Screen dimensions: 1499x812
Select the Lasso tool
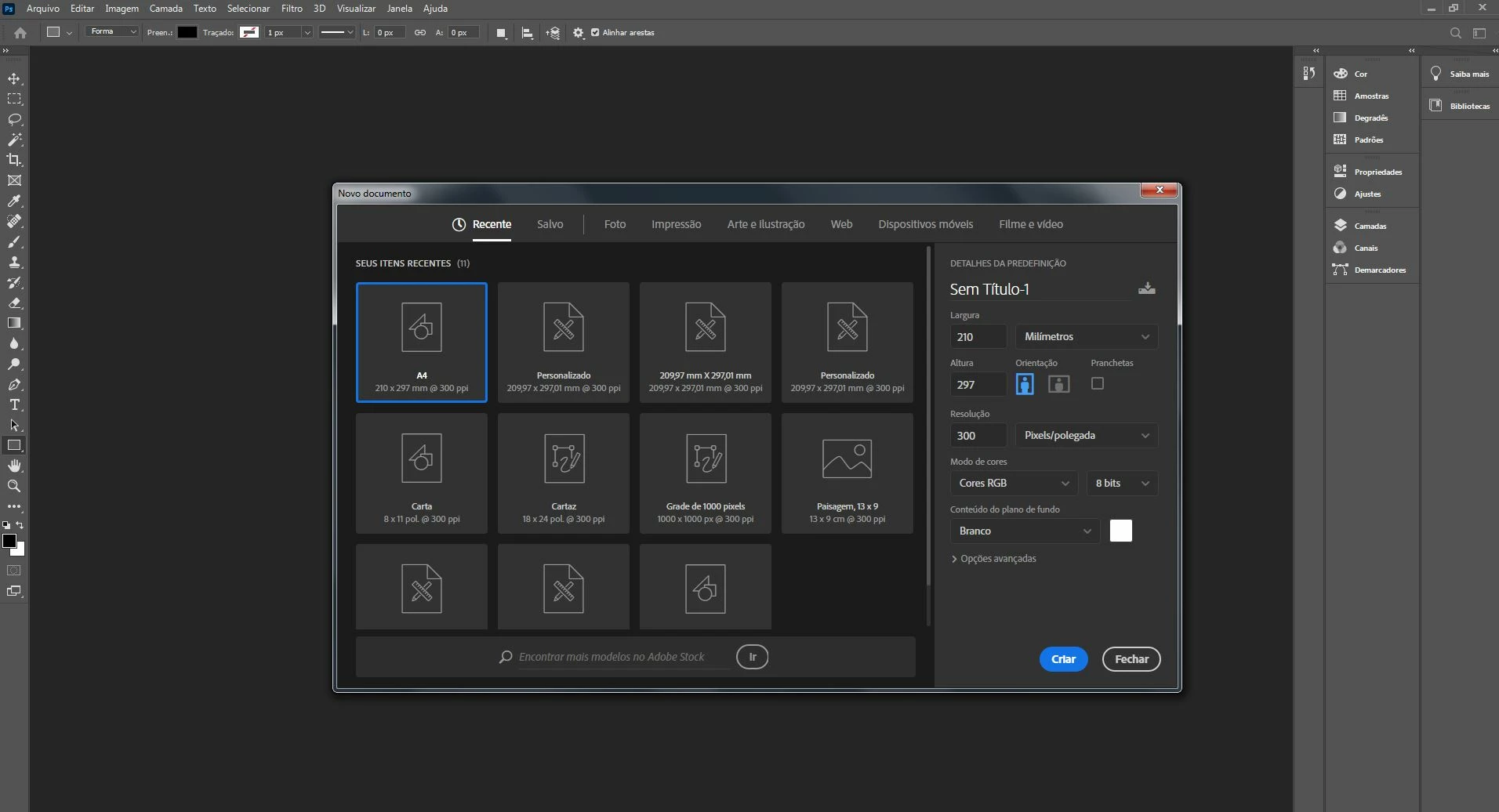(14, 119)
